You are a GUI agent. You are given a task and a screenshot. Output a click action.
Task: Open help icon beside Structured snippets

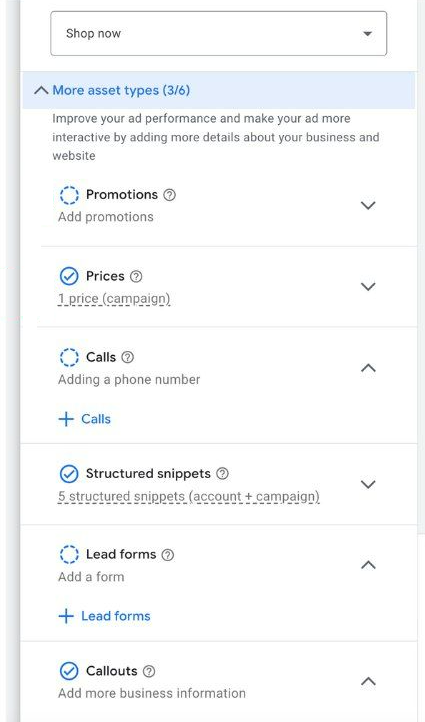(222, 473)
